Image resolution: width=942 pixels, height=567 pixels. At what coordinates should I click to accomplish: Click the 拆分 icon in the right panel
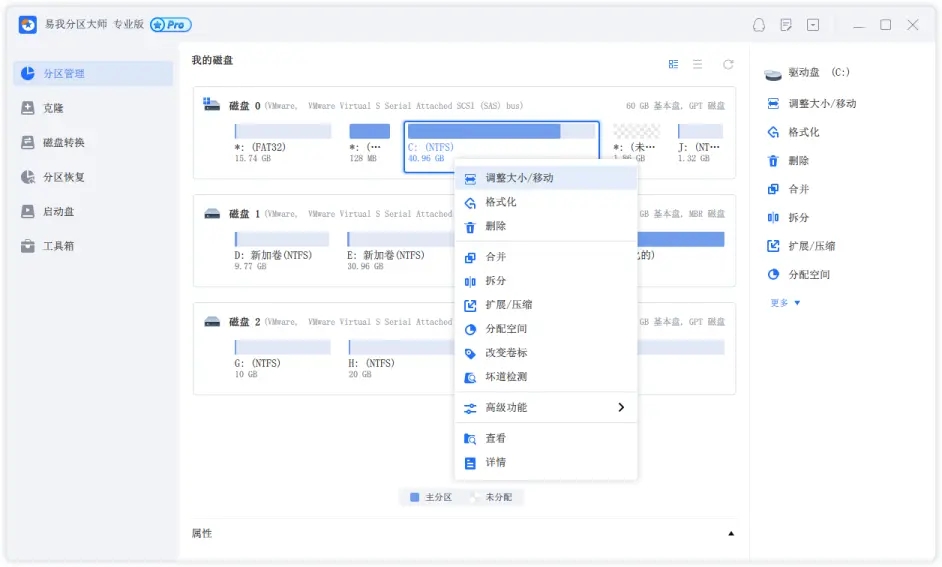tap(773, 218)
